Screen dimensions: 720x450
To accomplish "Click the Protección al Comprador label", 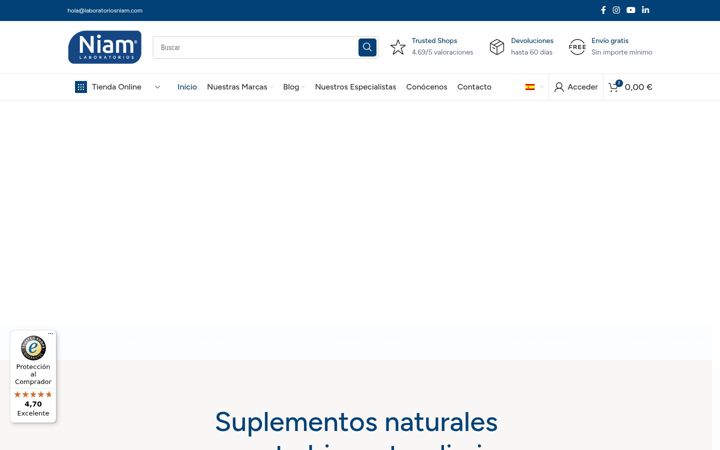I will click(x=33, y=374).
